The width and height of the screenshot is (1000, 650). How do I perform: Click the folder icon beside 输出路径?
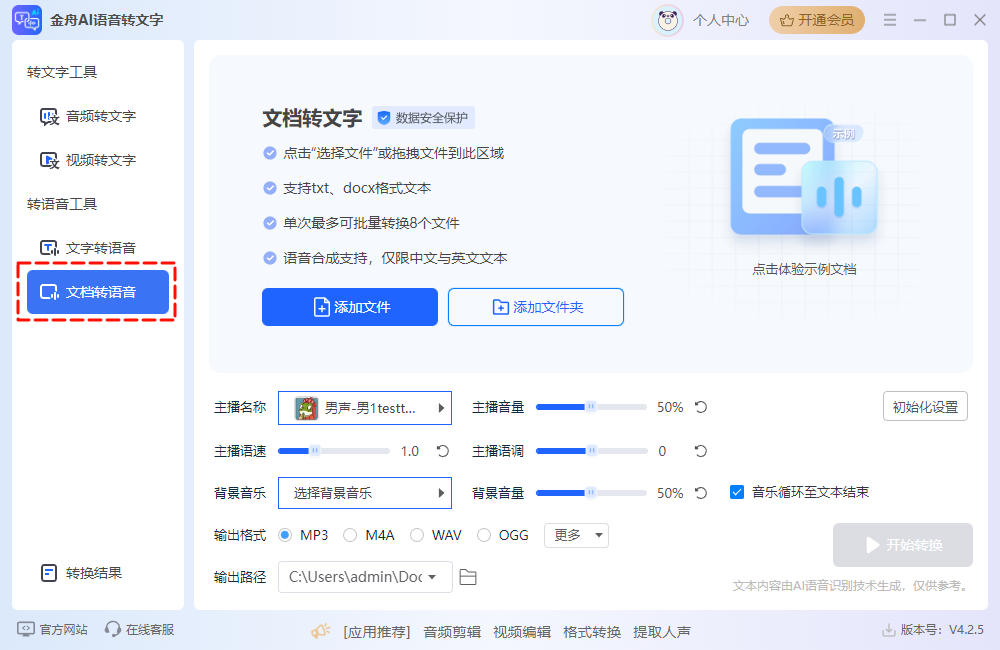(467, 577)
